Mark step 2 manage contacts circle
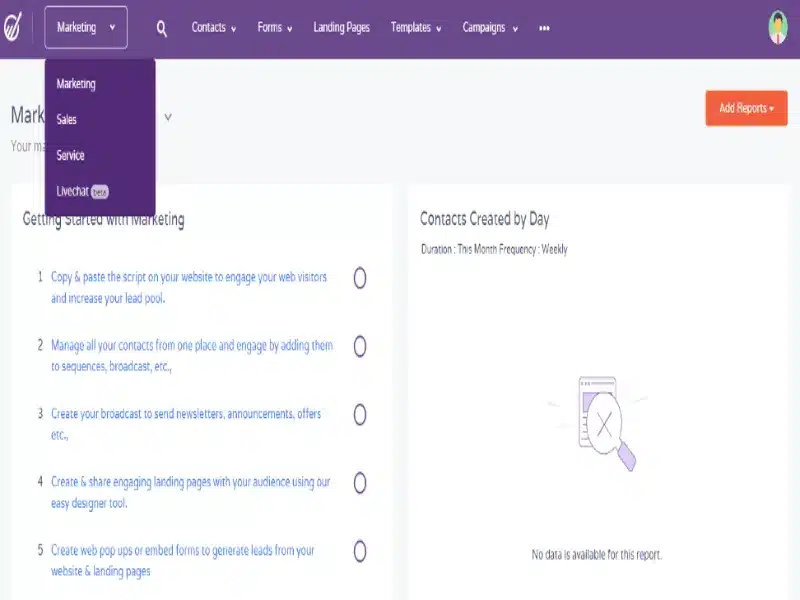Screen dimensions: 800x600 pyautogui.click(x=360, y=346)
